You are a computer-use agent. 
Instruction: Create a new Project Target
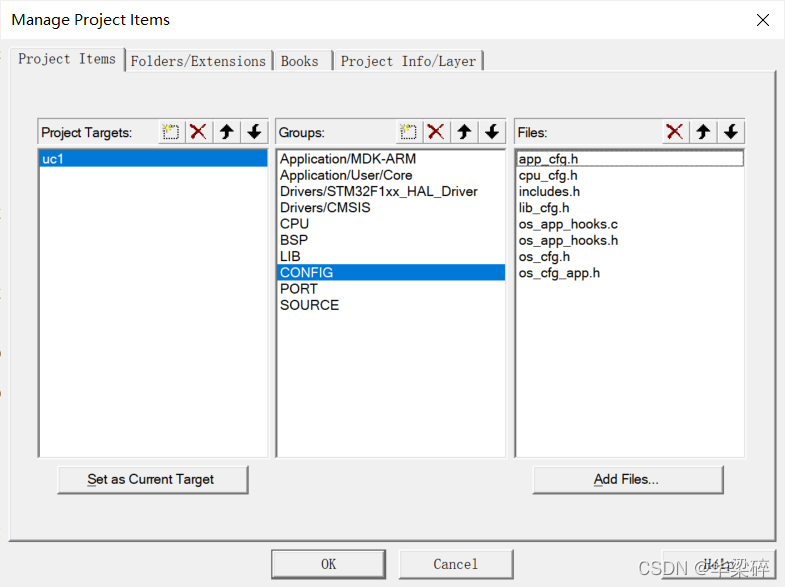tap(171, 132)
